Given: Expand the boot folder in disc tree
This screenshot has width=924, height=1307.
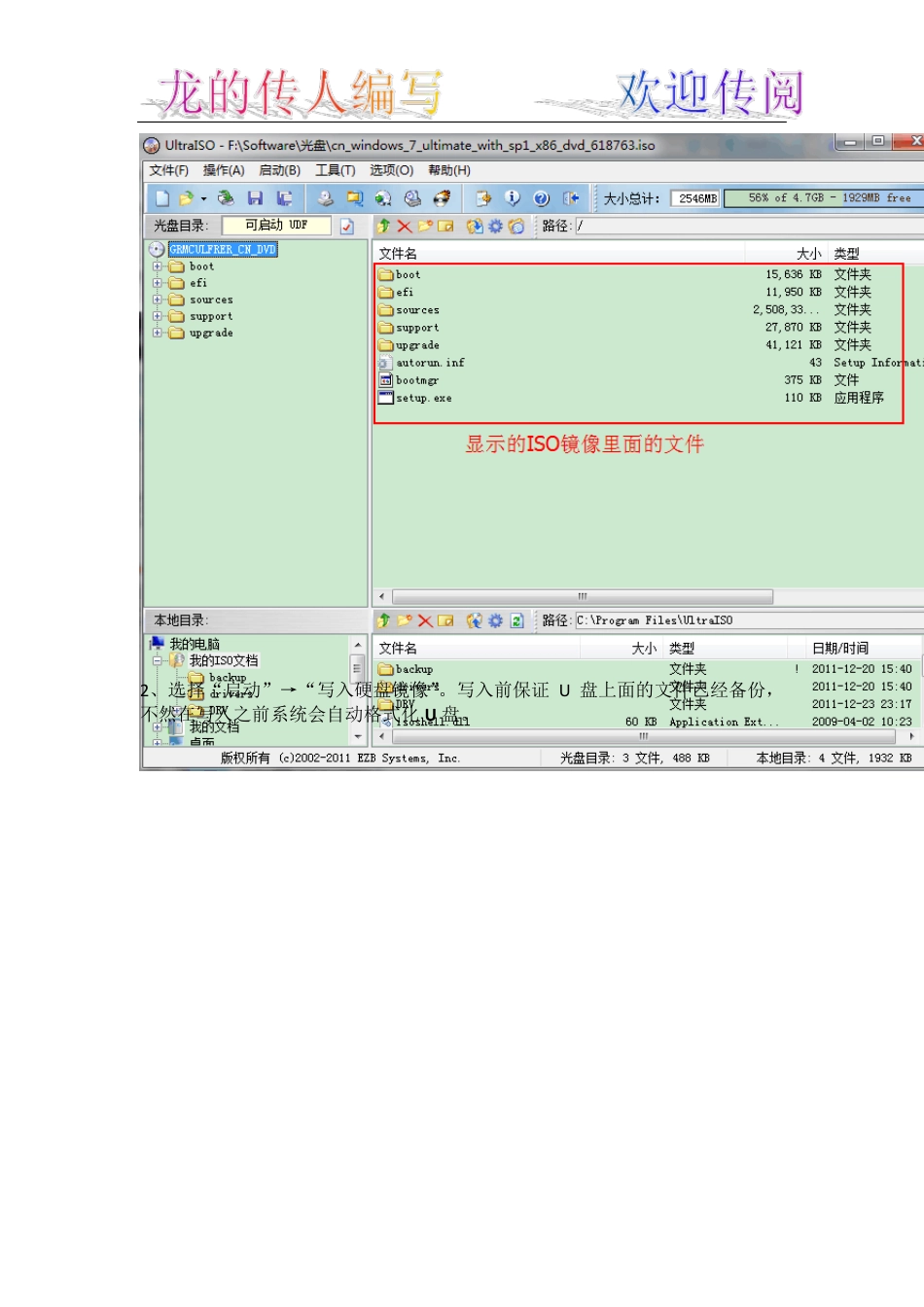Looking at the screenshot, I should [158, 266].
